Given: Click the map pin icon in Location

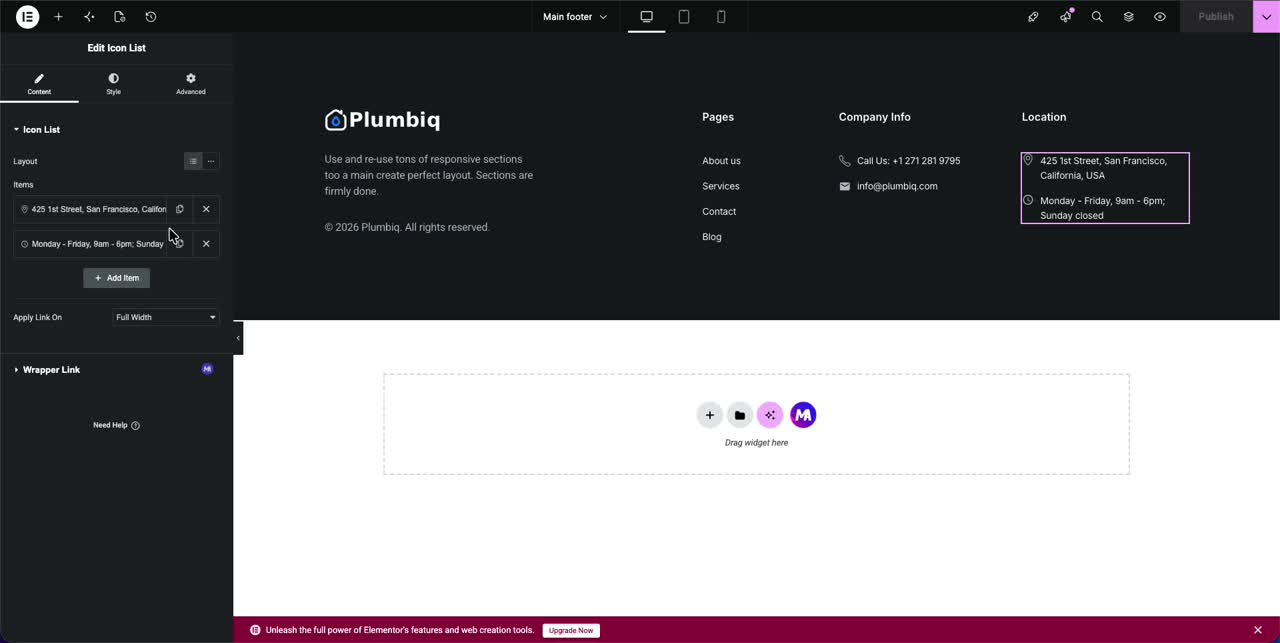Looking at the screenshot, I should point(1027,160).
